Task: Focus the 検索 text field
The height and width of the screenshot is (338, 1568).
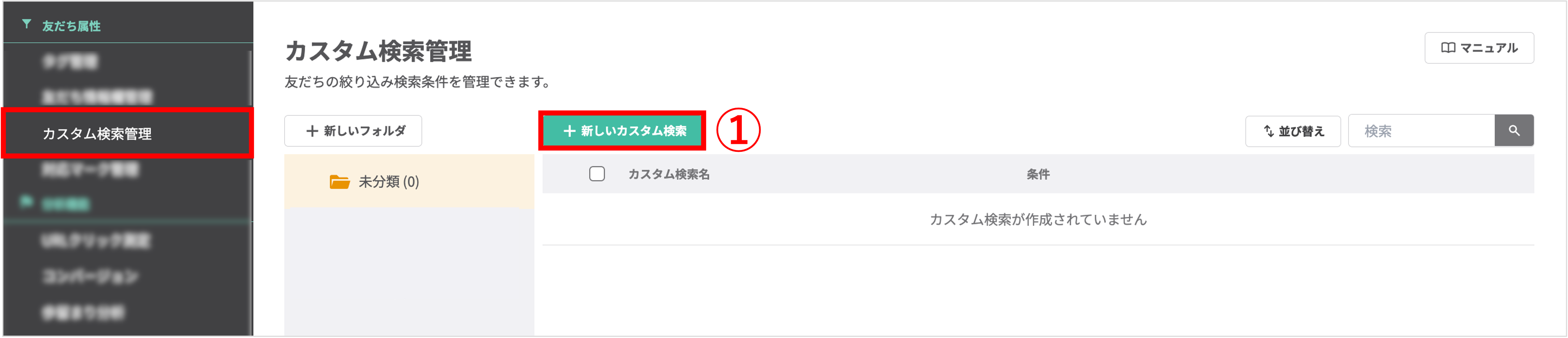Action: (1421, 131)
